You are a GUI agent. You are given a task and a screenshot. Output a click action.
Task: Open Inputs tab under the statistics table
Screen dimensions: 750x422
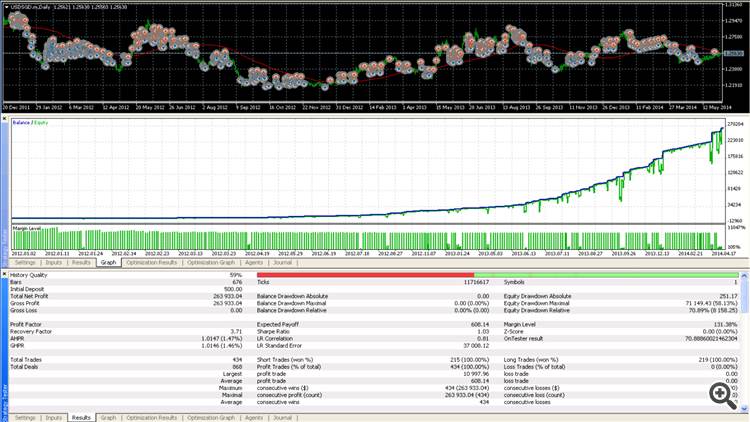[x=54, y=418]
